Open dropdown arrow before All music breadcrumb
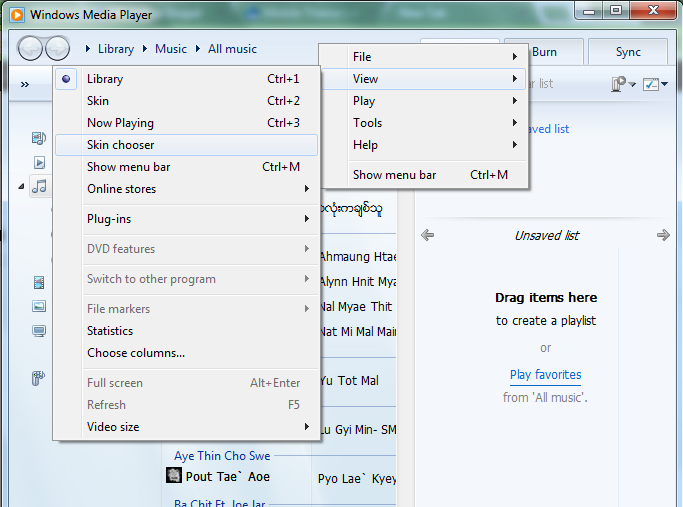The height and width of the screenshot is (507, 683). 198,49
